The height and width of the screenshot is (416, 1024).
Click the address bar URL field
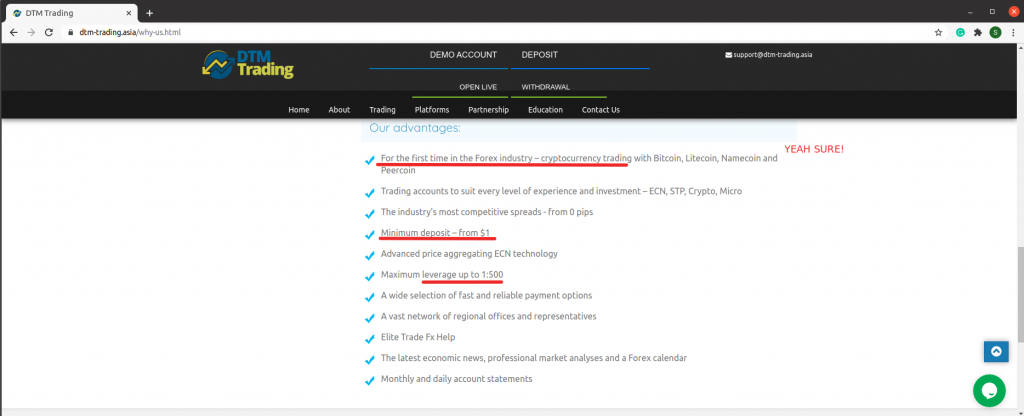[x=496, y=32]
